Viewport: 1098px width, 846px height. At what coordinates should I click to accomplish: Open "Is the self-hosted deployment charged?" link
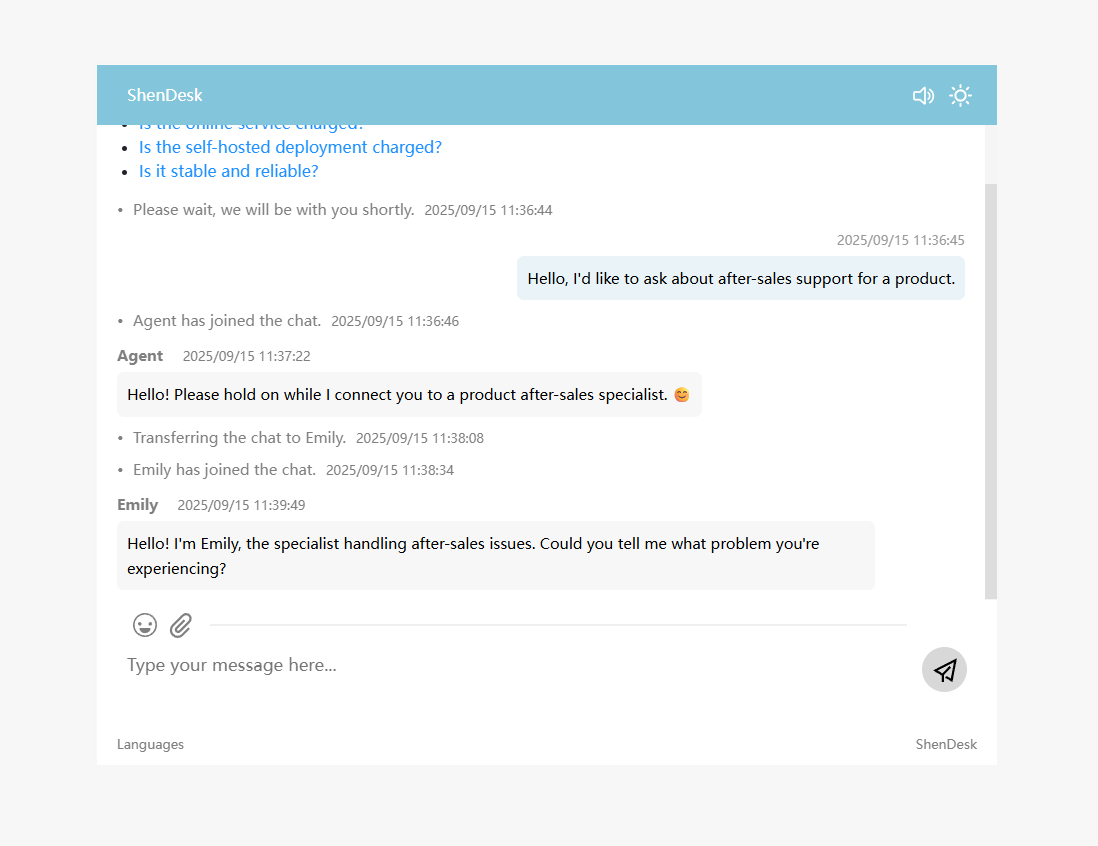click(290, 147)
